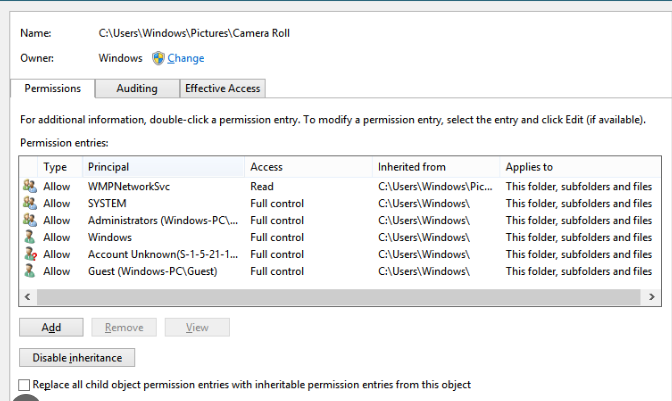Click the Disable inheritance button
672x401 pixels.
click(77, 358)
